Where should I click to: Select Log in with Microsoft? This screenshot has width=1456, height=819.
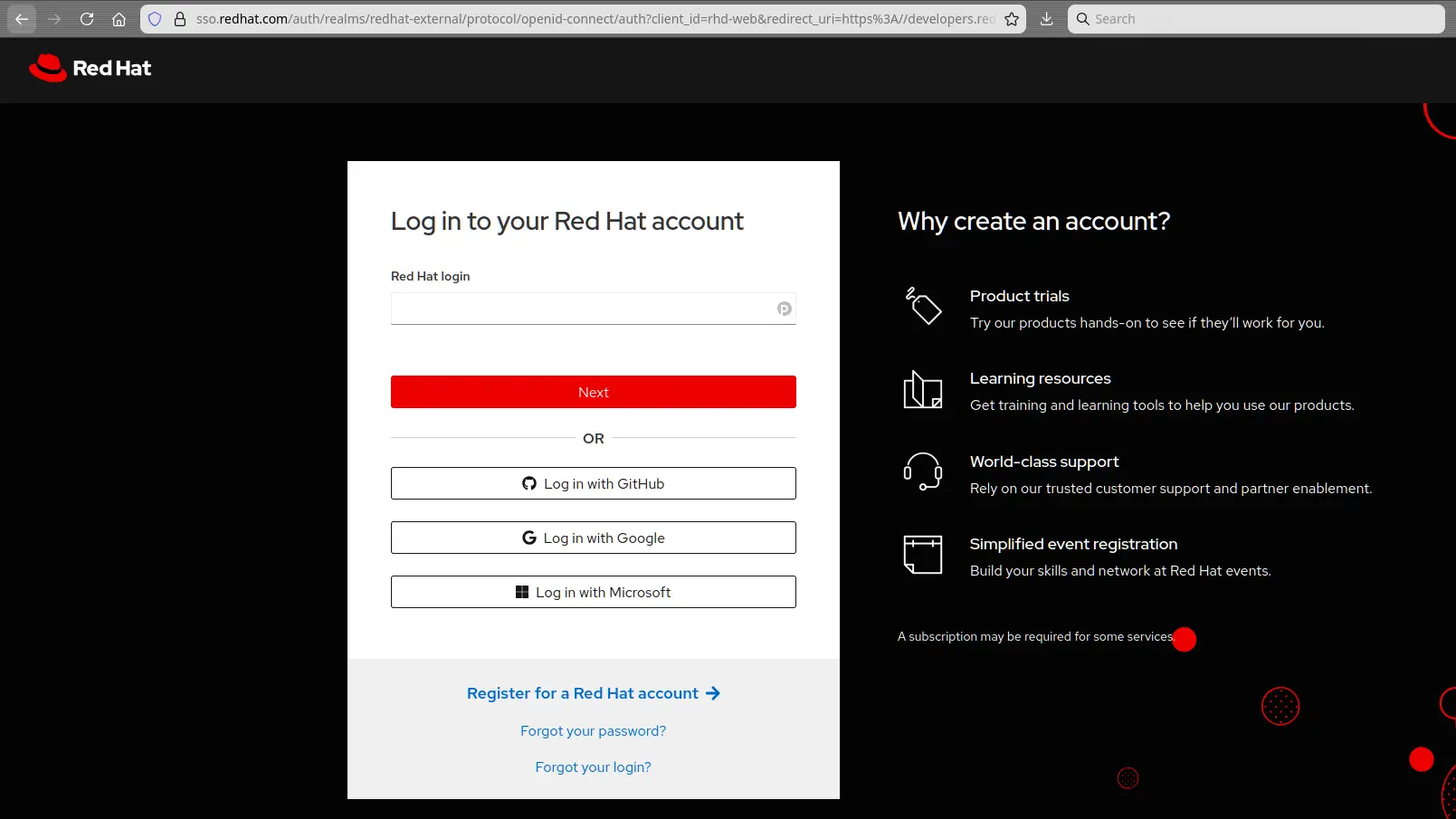point(594,592)
